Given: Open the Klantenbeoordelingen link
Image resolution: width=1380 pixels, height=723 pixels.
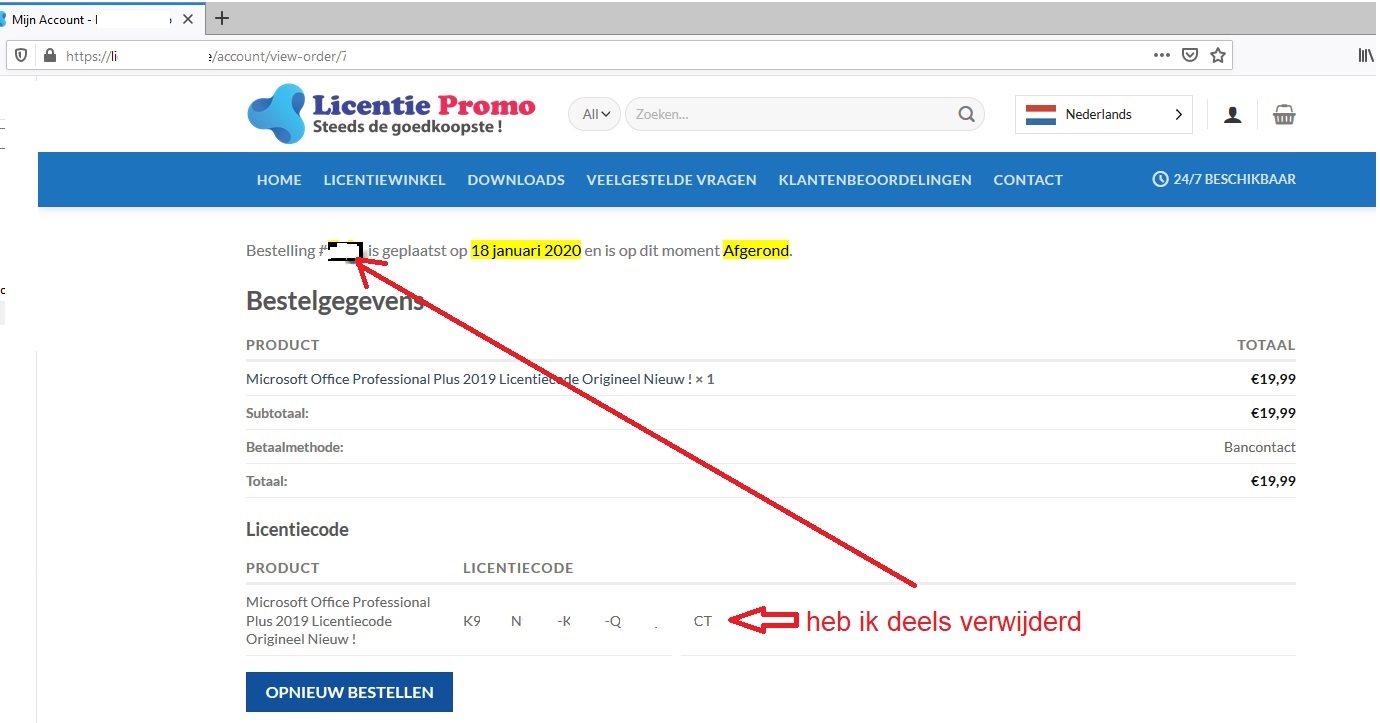Looking at the screenshot, I should [x=874, y=180].
